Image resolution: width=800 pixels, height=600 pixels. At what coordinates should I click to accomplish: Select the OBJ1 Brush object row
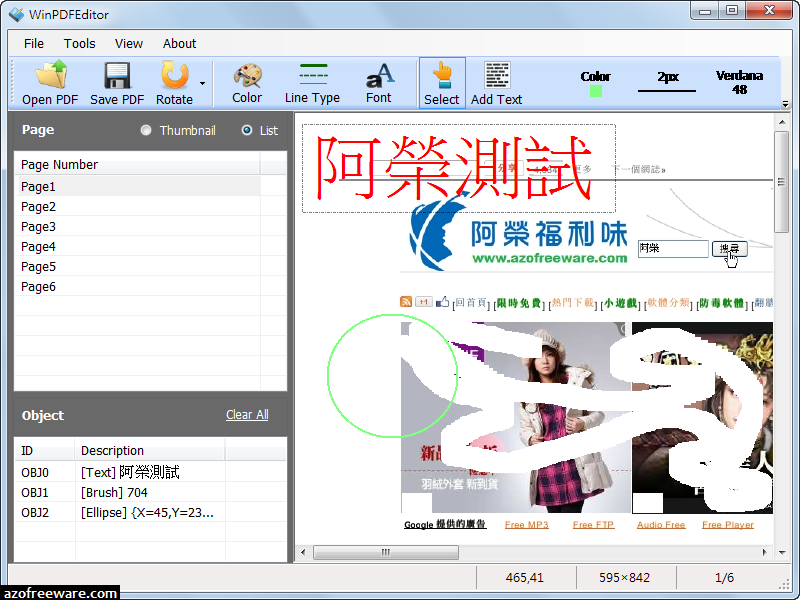[x=151, y=492]
